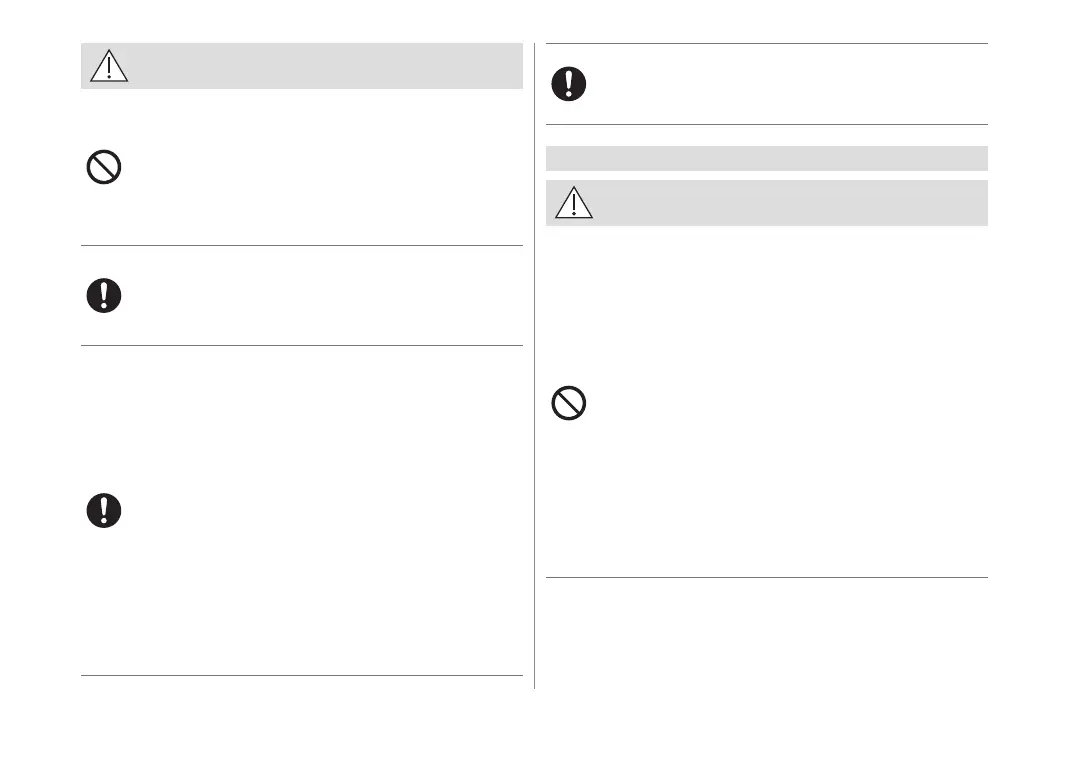Click the left column's lower exclamation mark icon
This screenshot has width=1068, height=759.
pos(103,511)
